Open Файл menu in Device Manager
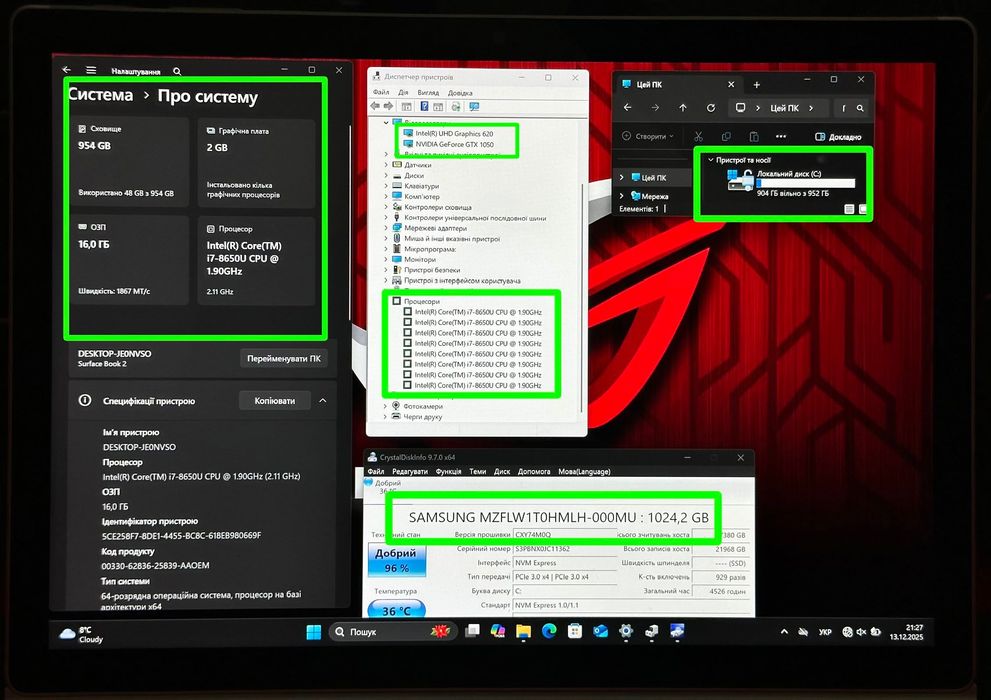Image resolution: width=991 pixels, height=700 pixels. pos(381,92)
